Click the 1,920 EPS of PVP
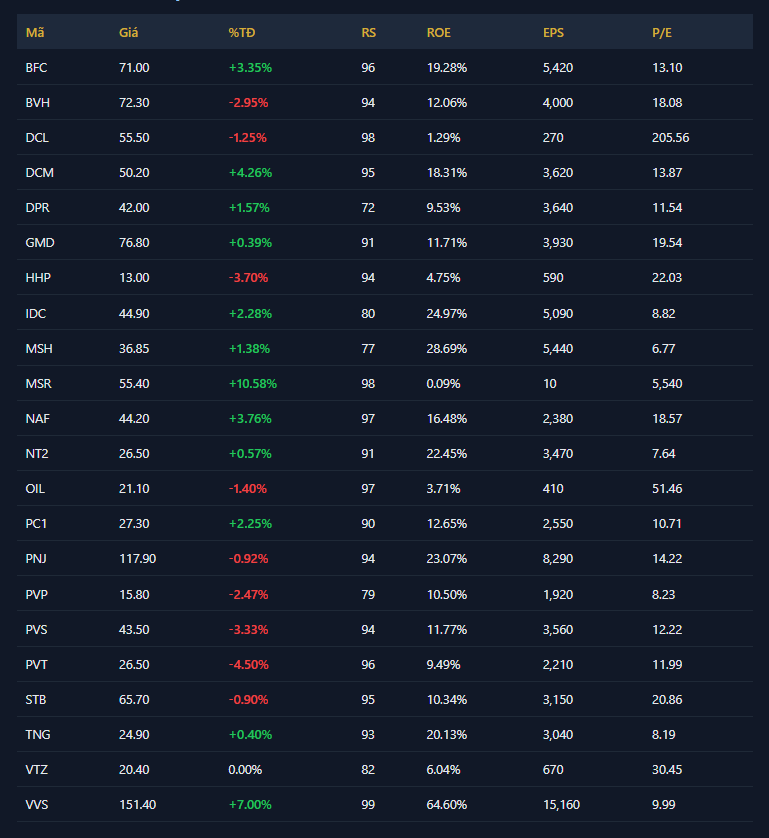Screen dimensions: 769x838 (x=558, y=595)
